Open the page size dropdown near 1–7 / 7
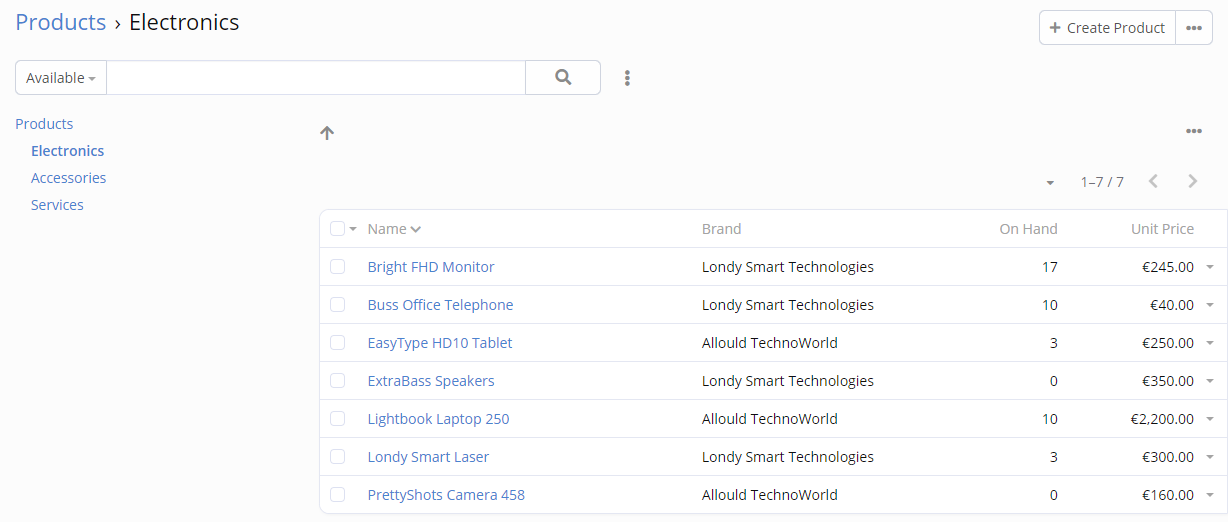 pos(1050,182)
